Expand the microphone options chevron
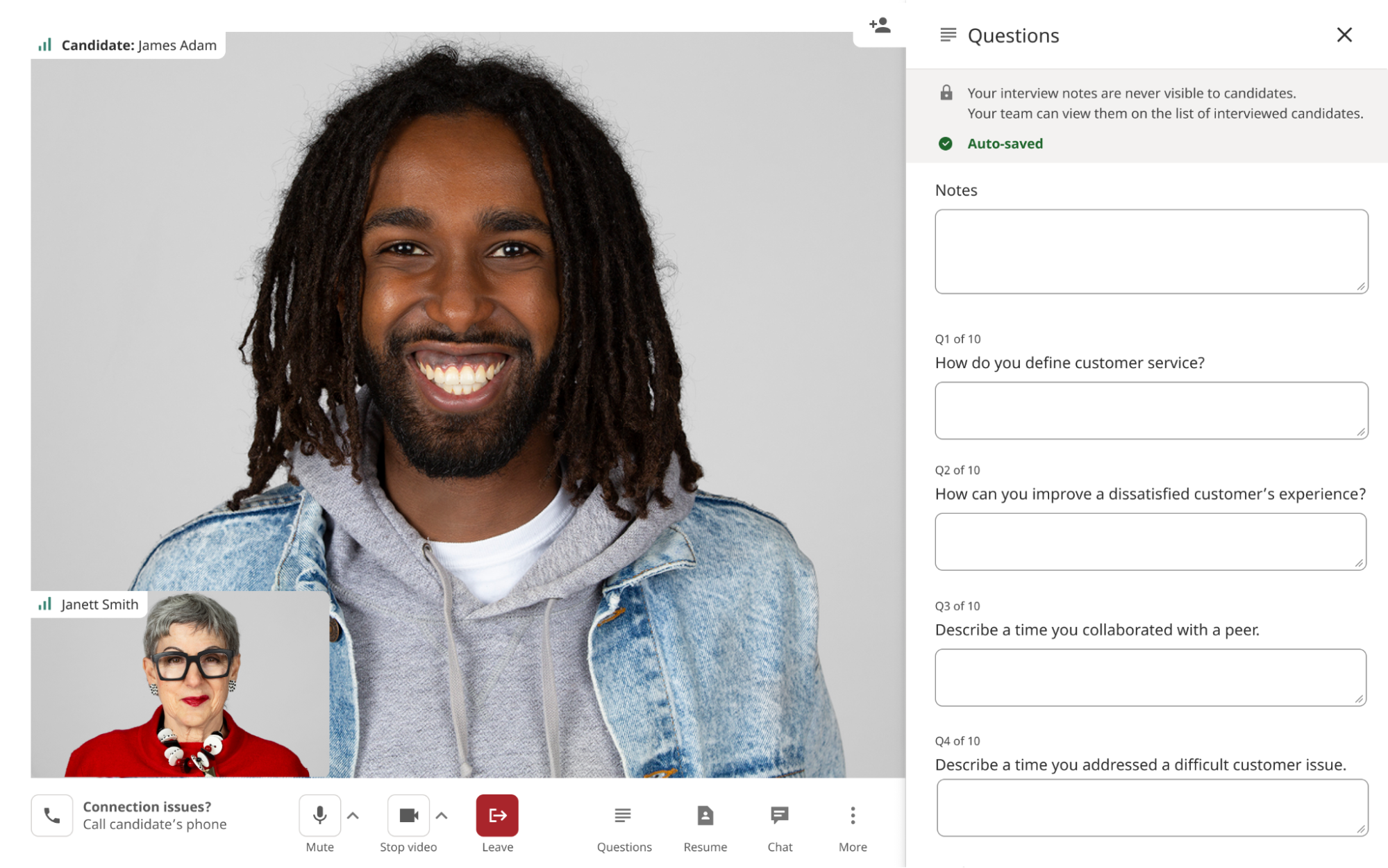 coord(353,815)
